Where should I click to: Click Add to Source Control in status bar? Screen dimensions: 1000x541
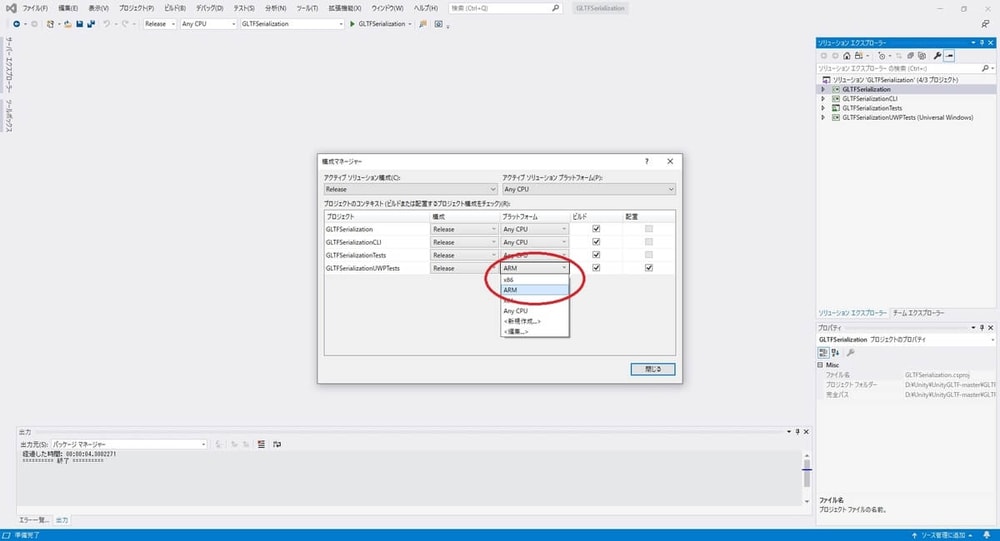pyautogui.click(x=941, y=535)
